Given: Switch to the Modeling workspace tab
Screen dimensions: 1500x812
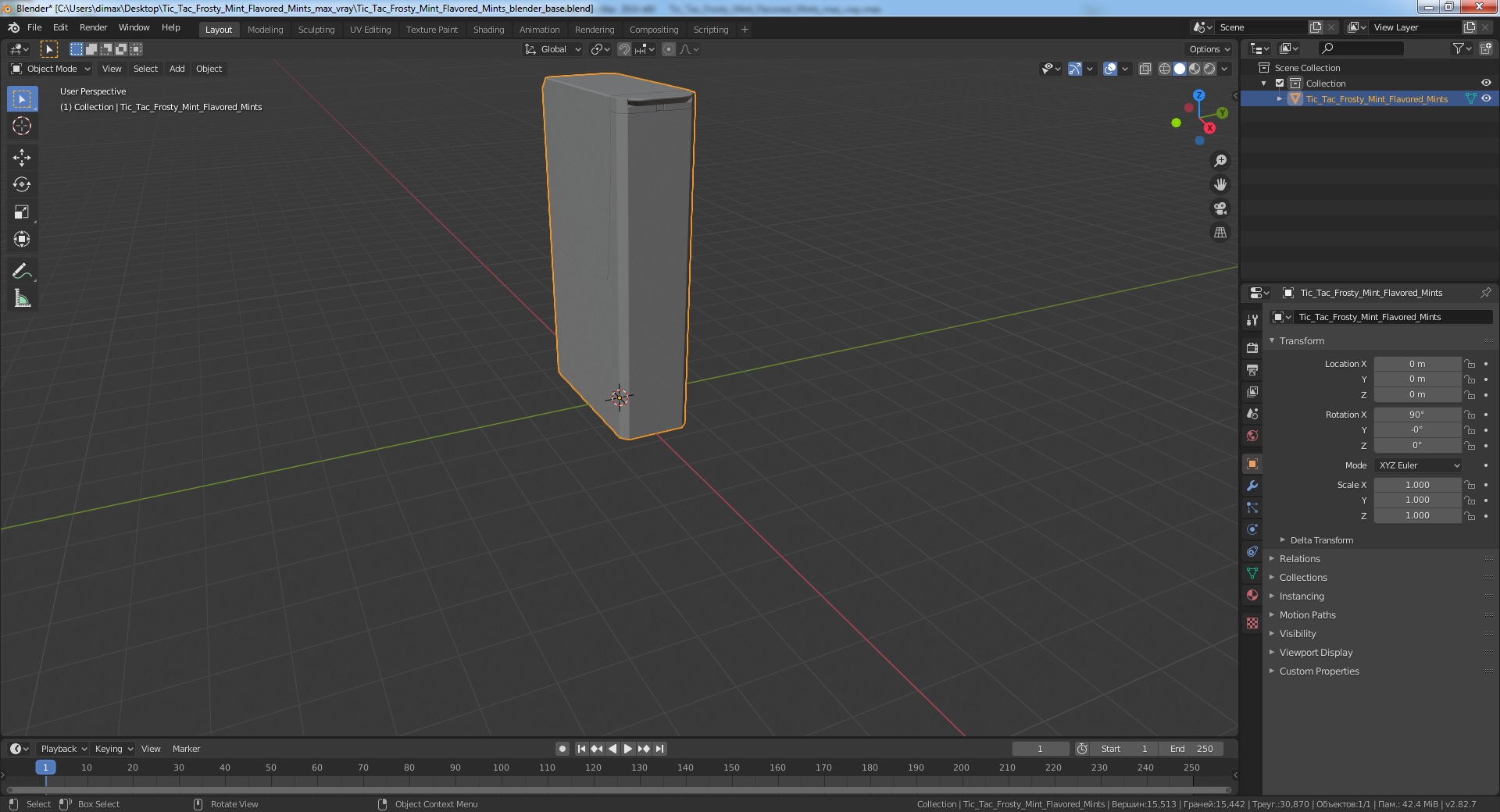Looking at the screenshot, I should [265, 30].
